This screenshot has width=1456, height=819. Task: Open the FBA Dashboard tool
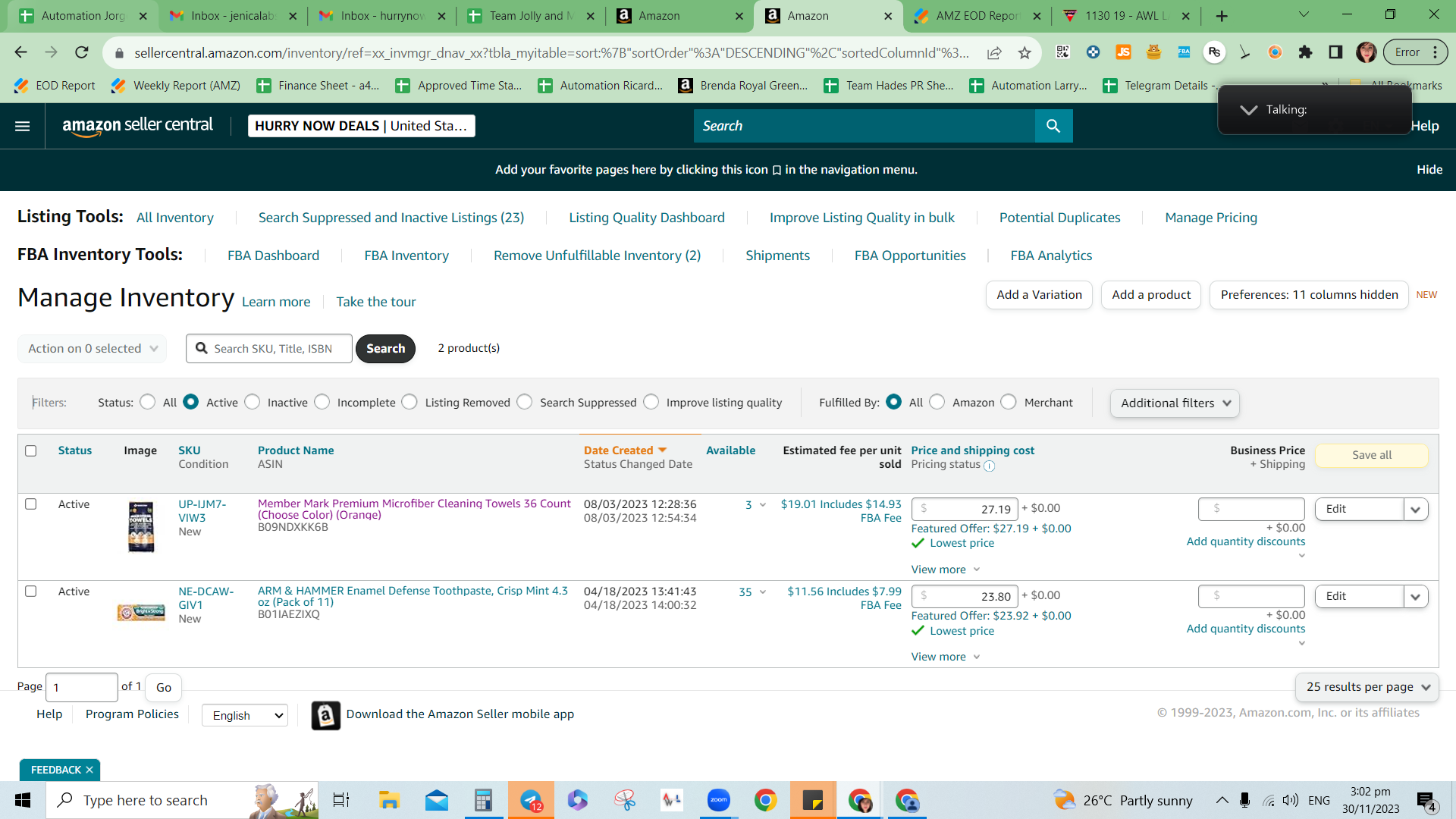(x=273, y=256)
